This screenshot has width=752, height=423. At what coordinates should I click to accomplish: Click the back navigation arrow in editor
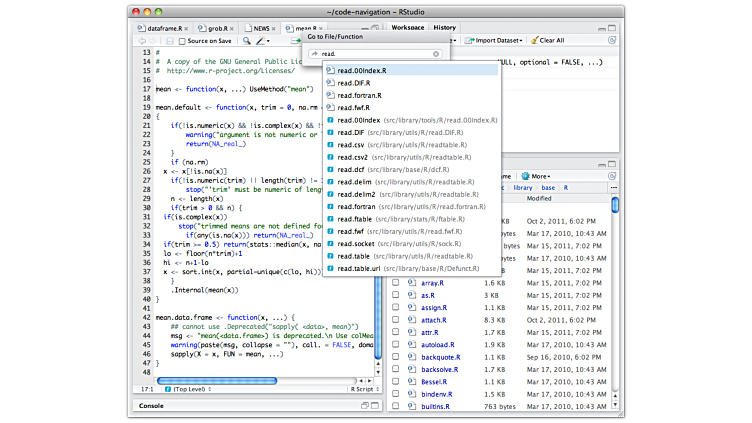pyautogui.click(x=143, y=41)
